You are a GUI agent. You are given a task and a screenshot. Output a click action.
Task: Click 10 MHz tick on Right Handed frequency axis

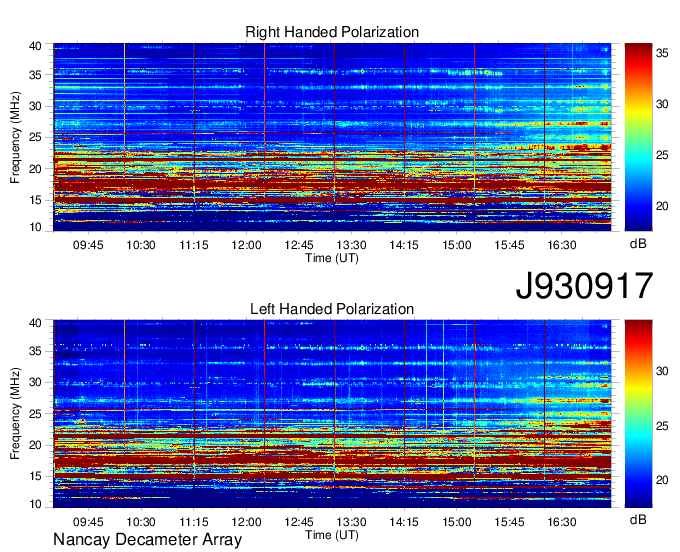(35, 227)
